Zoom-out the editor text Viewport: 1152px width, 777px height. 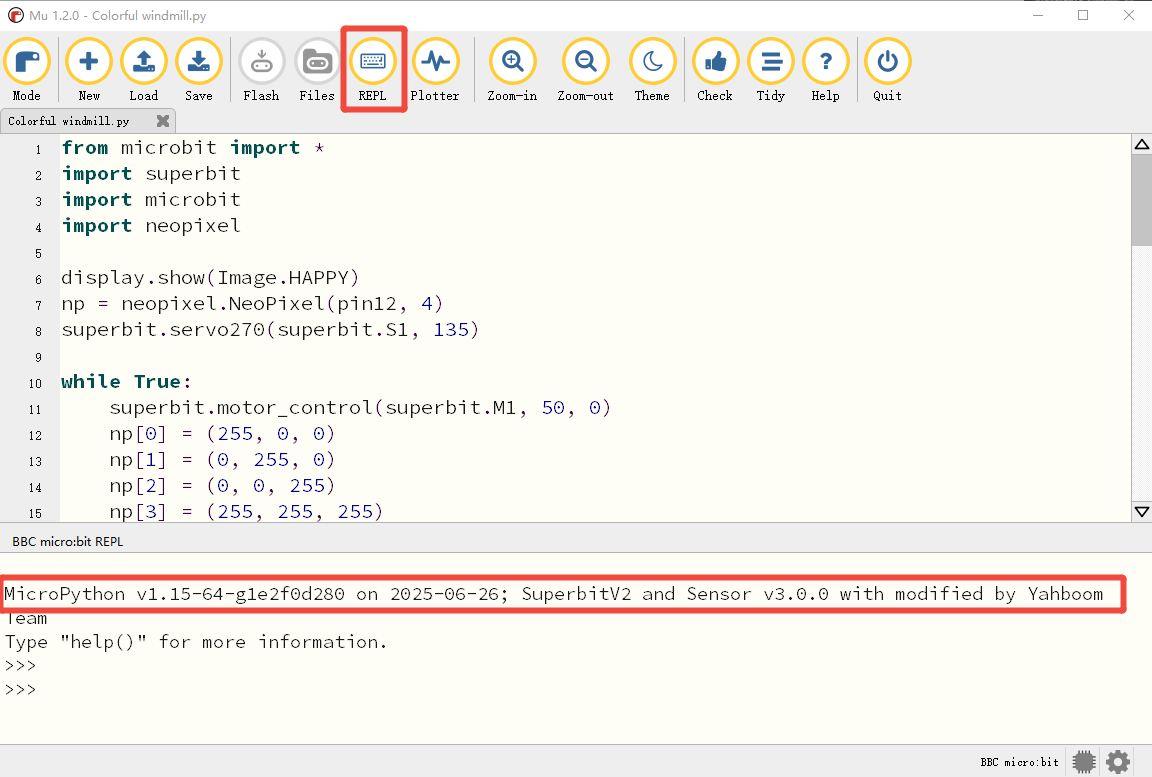click(x=586, y=71)
